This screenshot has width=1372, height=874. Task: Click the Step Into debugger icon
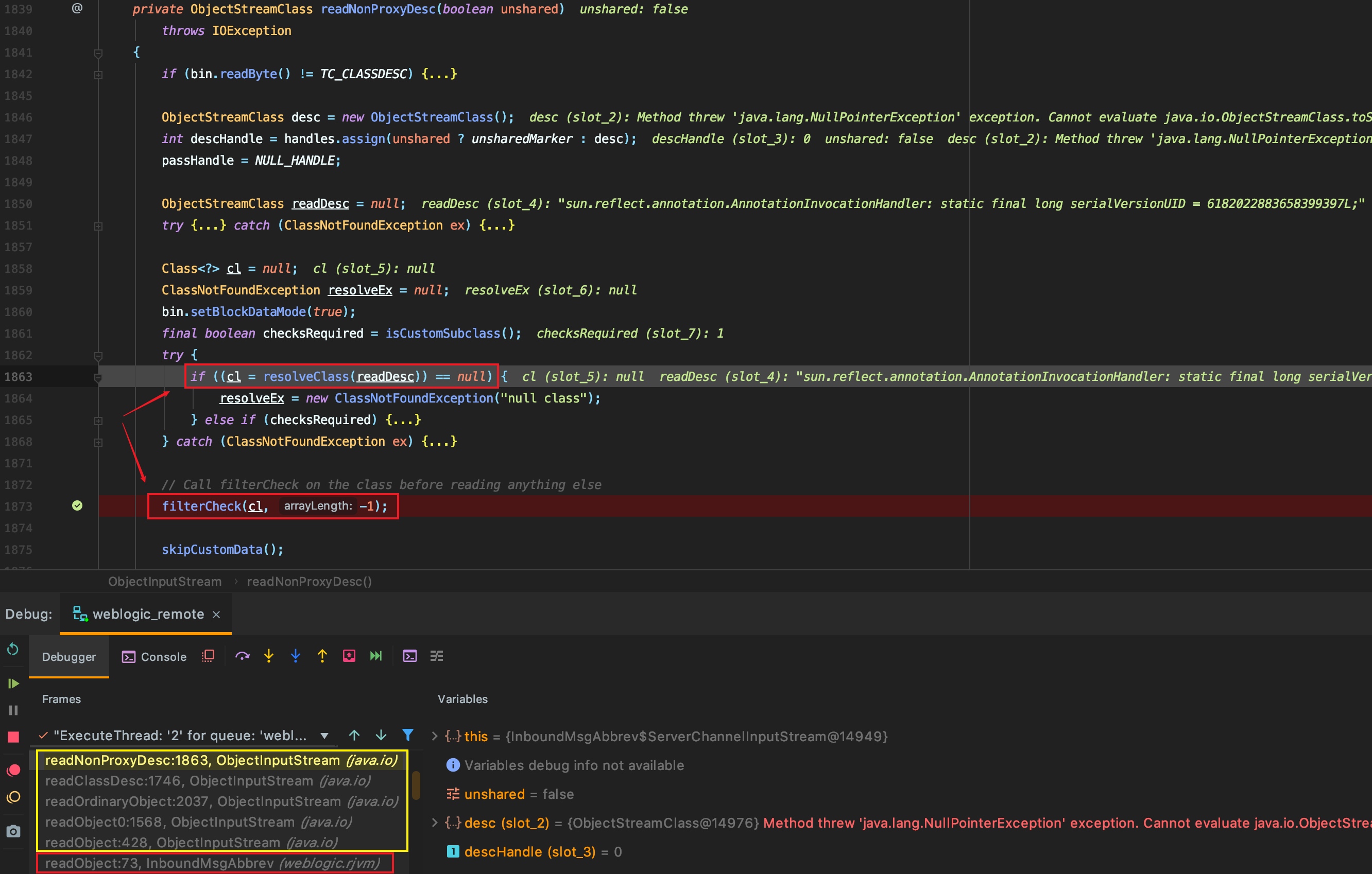click(x=269, y=656)
